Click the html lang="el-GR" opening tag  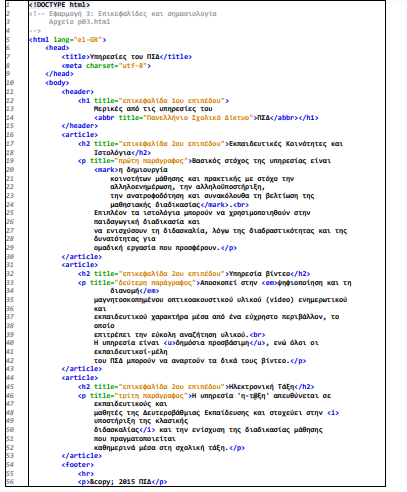(68, 40)
